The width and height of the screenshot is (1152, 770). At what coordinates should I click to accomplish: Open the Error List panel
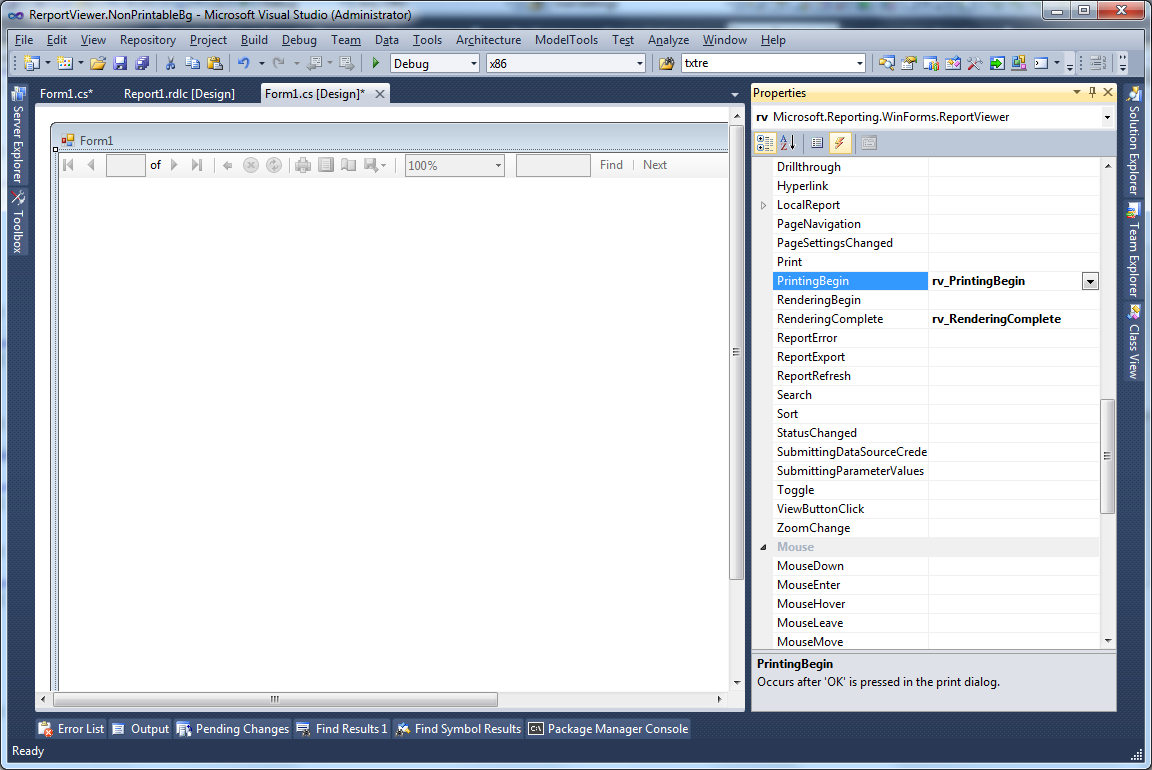pyautogui.click(x=72, y=729)
